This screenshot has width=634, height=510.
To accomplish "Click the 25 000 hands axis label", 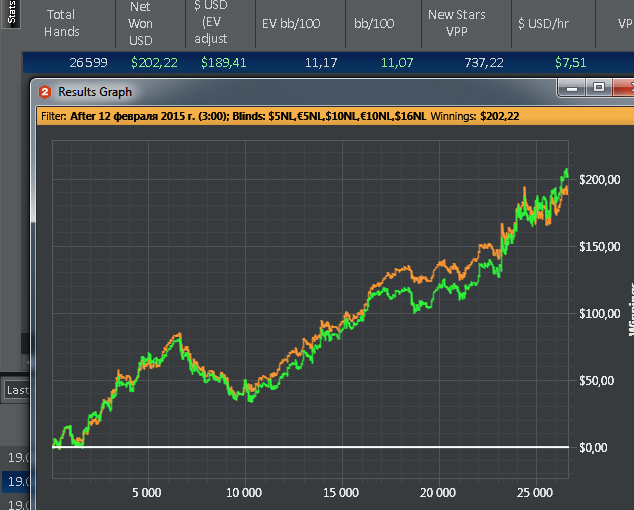I will [535, 493].
